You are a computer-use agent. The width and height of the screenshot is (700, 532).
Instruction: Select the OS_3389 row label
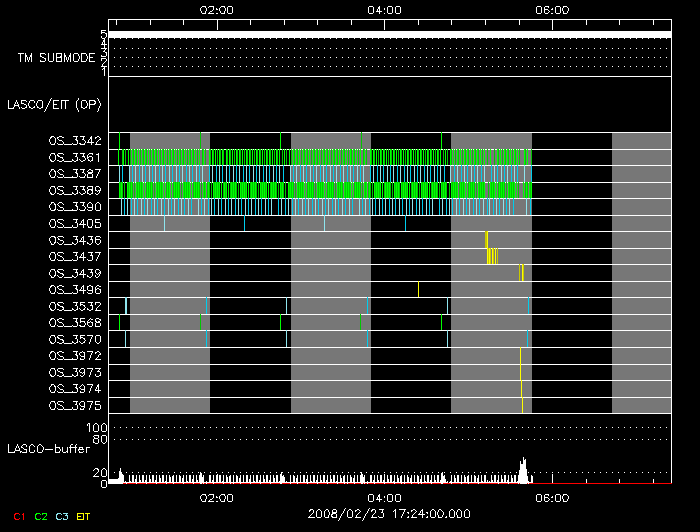pos(75,191)
